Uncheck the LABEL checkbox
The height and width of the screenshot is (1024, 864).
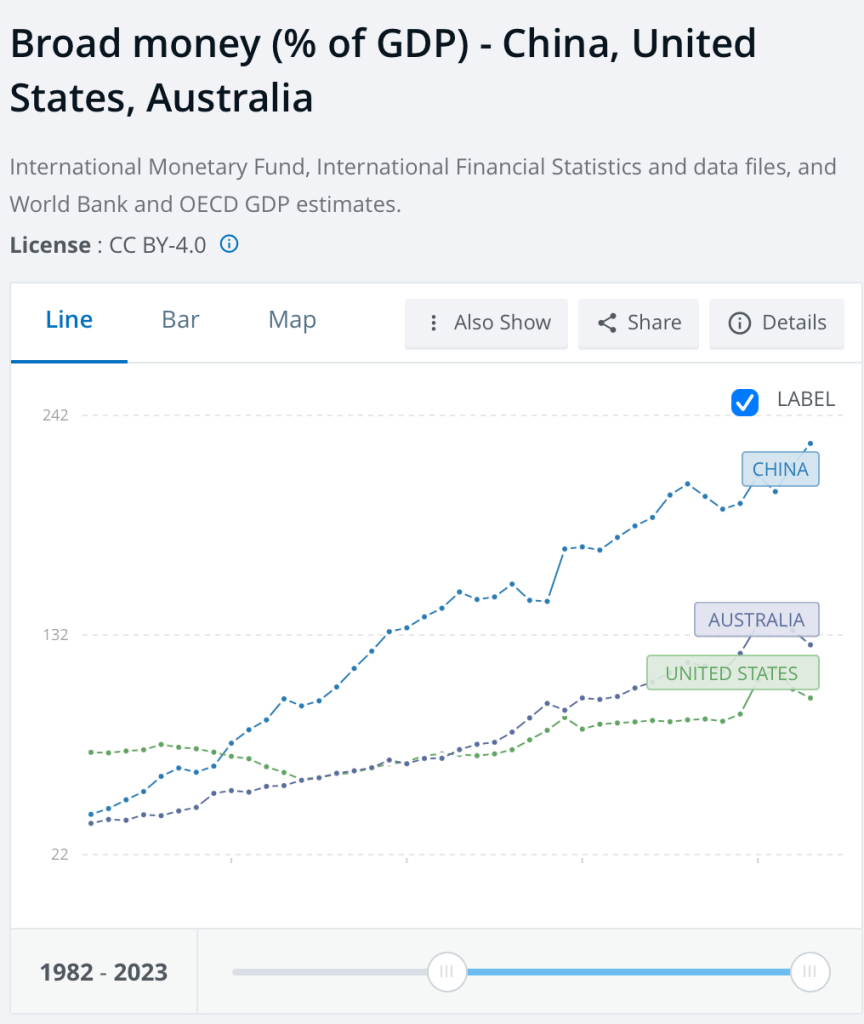pos(745,401)
